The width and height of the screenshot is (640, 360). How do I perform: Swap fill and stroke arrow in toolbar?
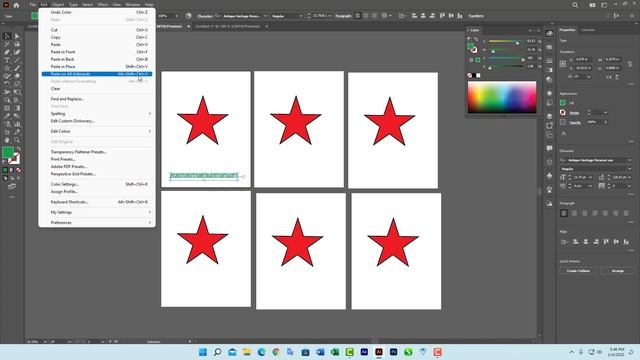click(18, 149)
